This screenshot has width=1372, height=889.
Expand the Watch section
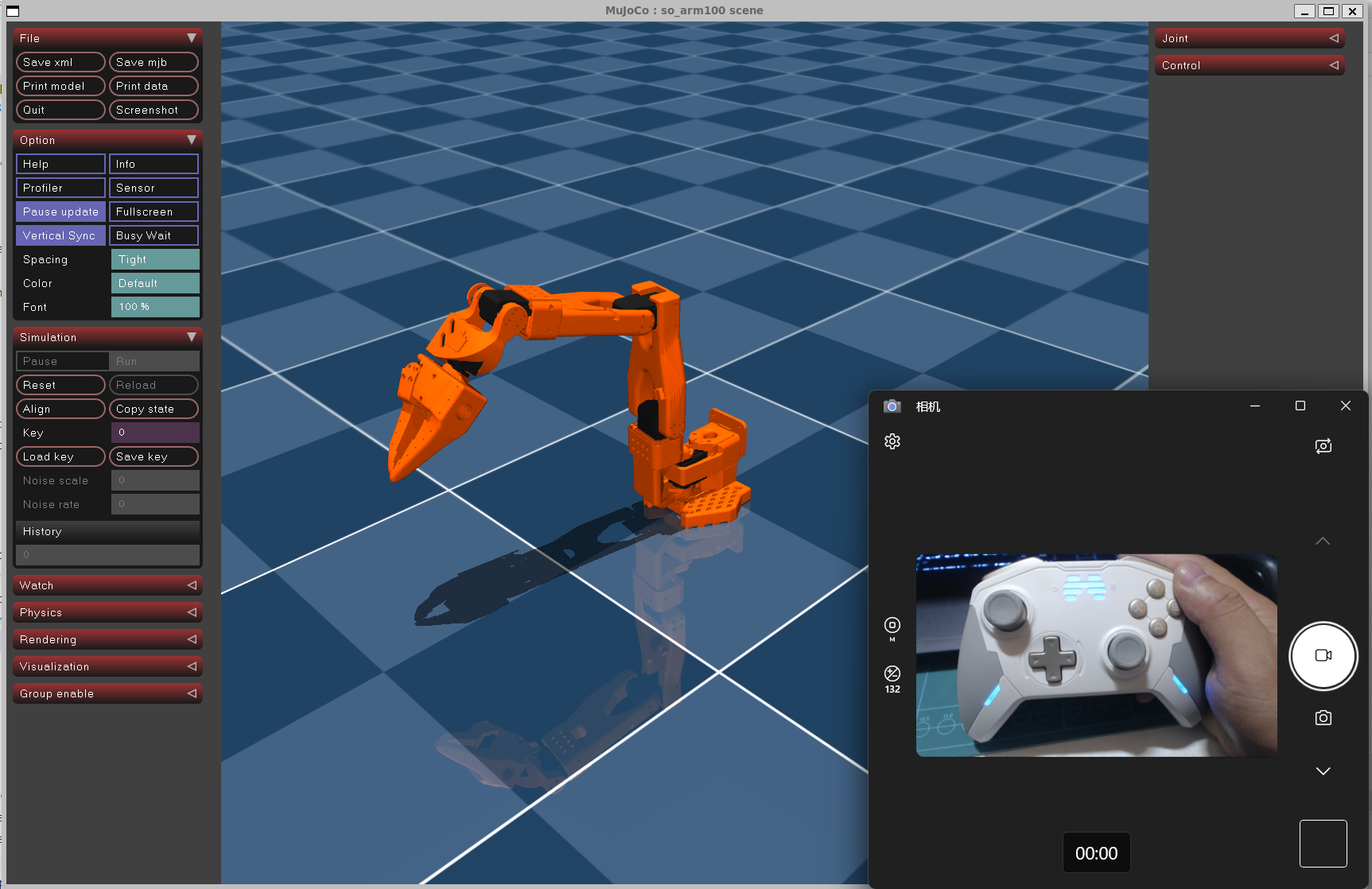click(x=108, y=585)
